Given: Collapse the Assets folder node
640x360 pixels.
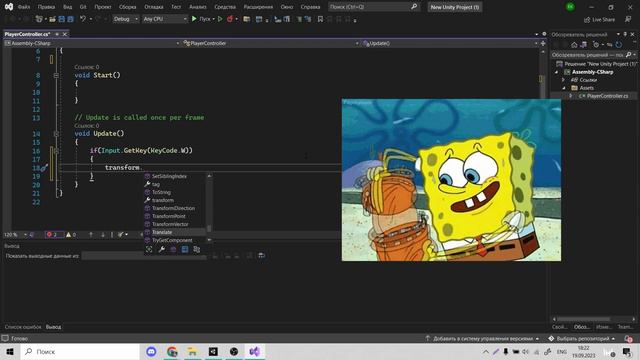Looking at the screenshot, I should pyautogui.click(x=564, y=88).
